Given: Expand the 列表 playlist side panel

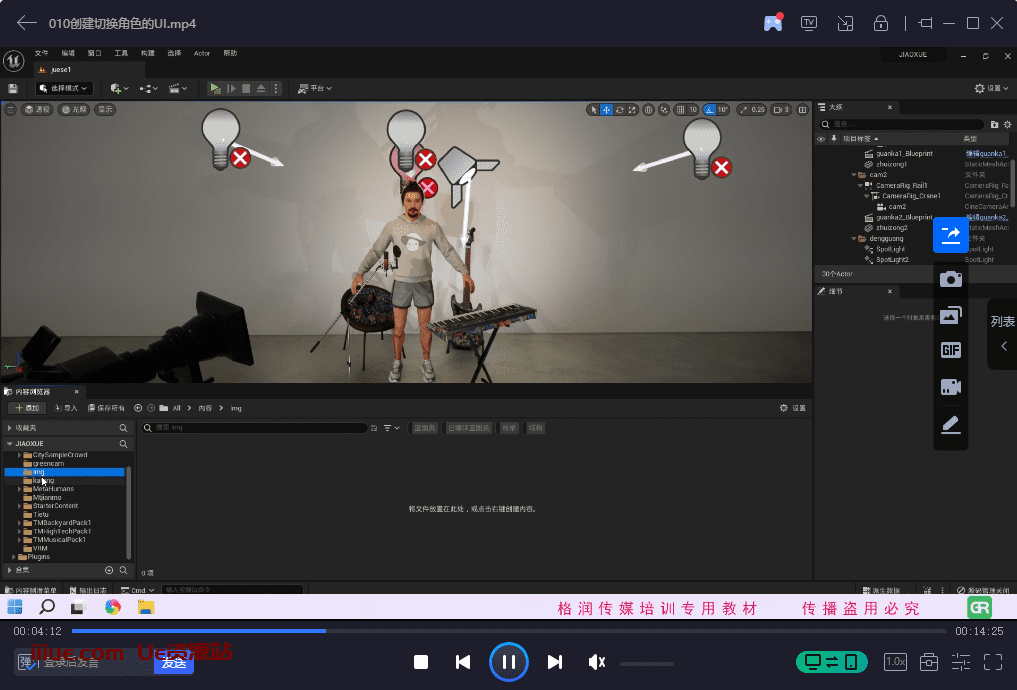Looking at the screenshot, I should (x=1003, y=334).
